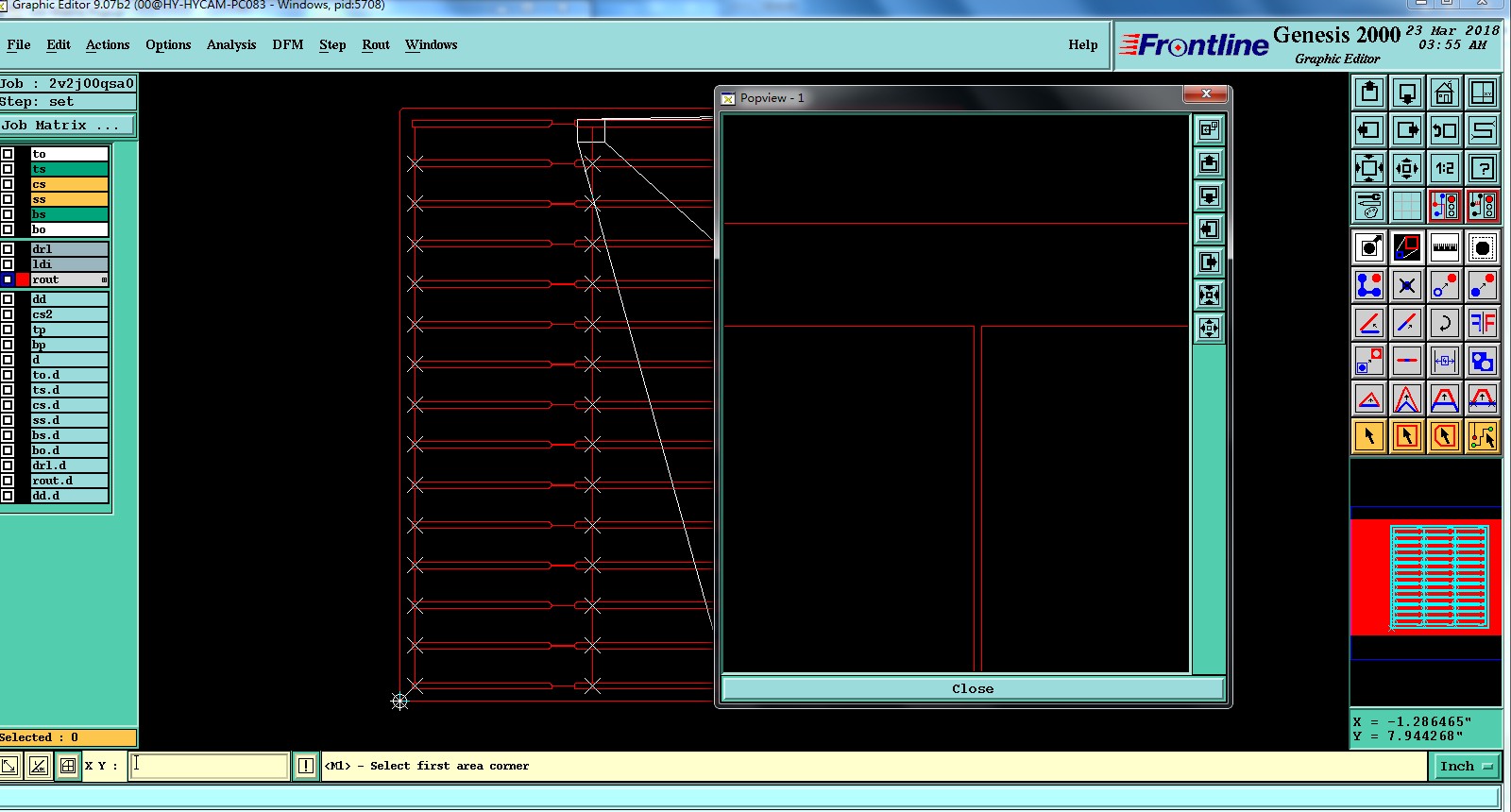This screenshot has height=812, width=1511.
Task: Select the net selection arrow tool
Action: [1483, 436]
